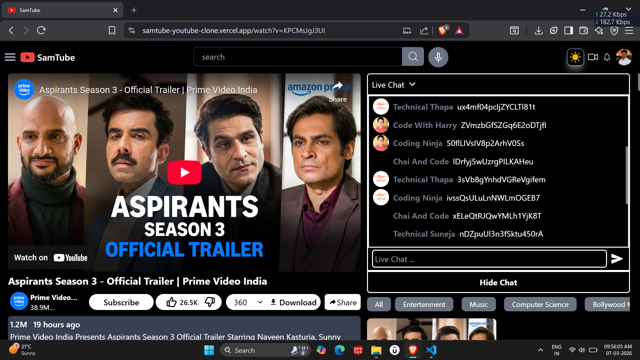Go forward in browser history
This screenshot has width=640, height=360.
tap(26, 30)
